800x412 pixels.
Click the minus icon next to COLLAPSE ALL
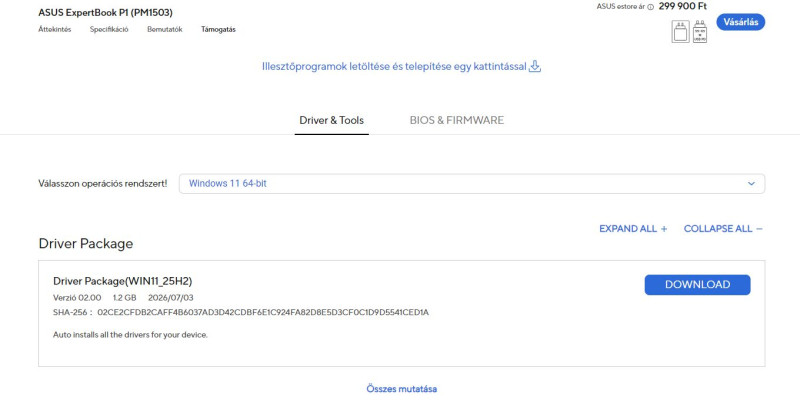(759, 229)
